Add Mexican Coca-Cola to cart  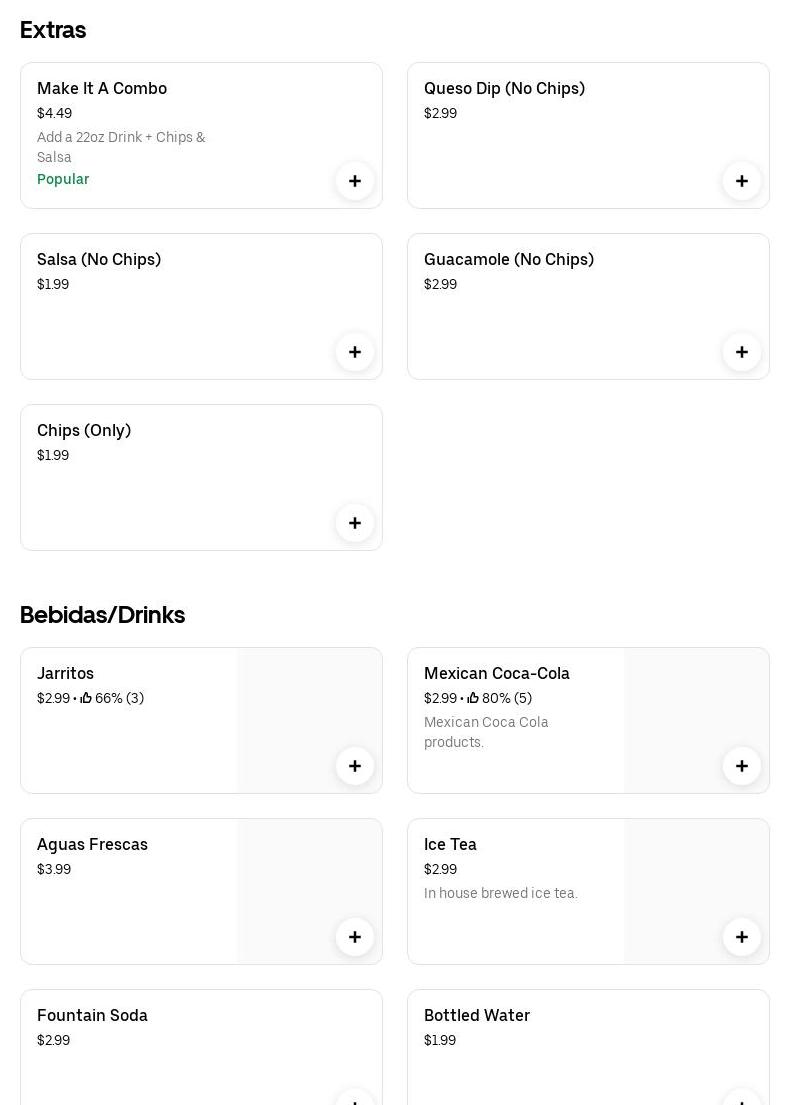(742, 766)
